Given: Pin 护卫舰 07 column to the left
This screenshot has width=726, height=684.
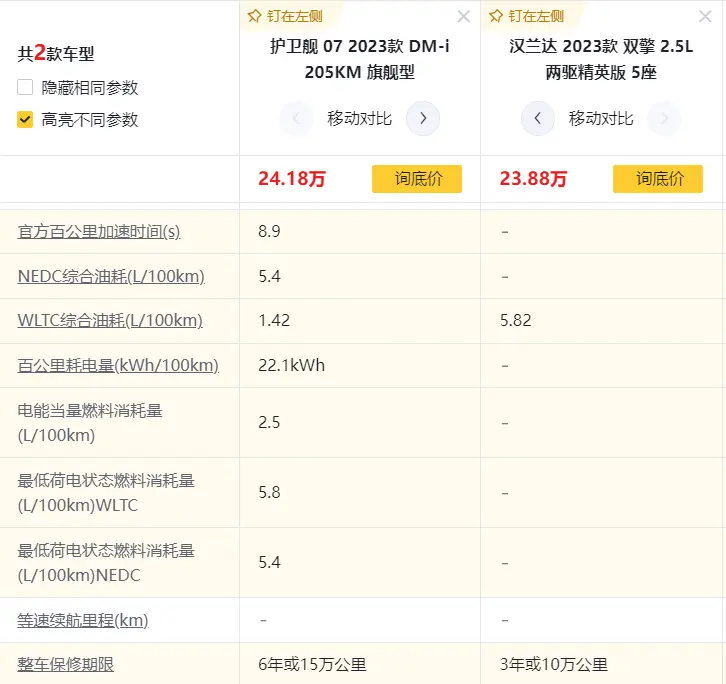Looking at the screenshot, I should (285, 16).
